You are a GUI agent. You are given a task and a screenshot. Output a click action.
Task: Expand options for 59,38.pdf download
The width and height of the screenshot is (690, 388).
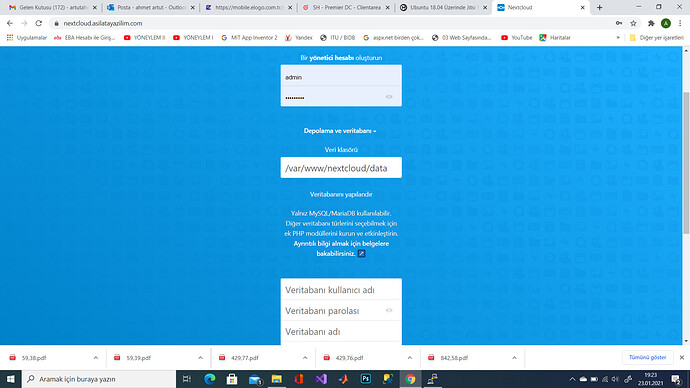(x=95, y=358)
